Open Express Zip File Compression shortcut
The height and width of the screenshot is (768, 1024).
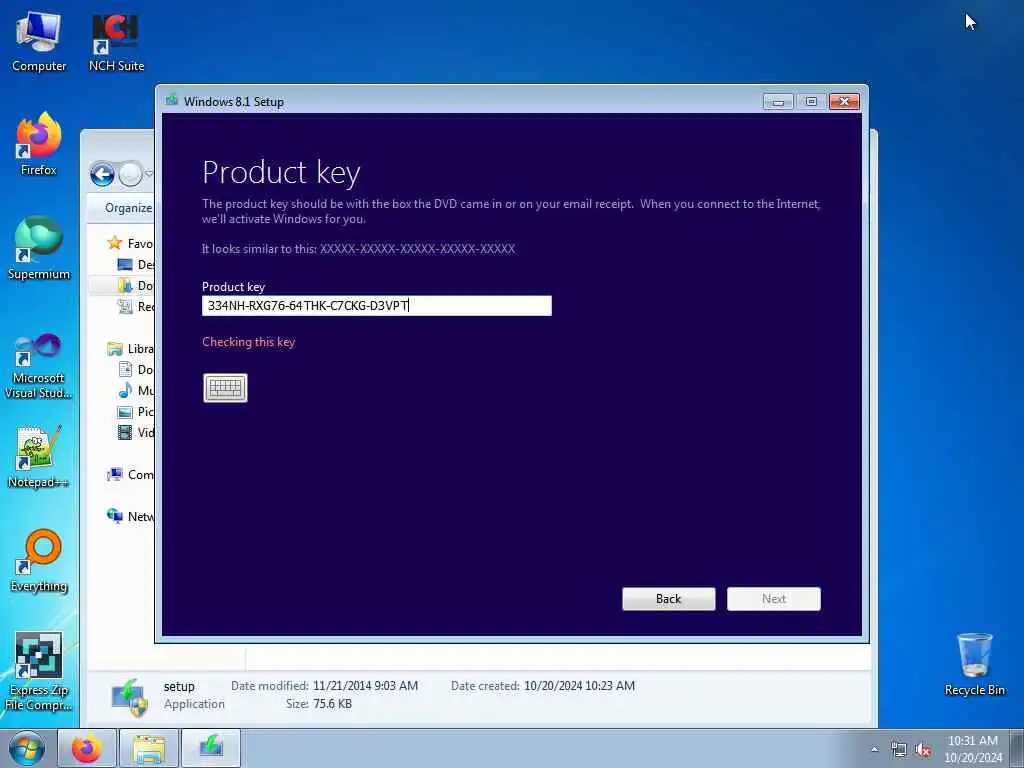[39, 672]
